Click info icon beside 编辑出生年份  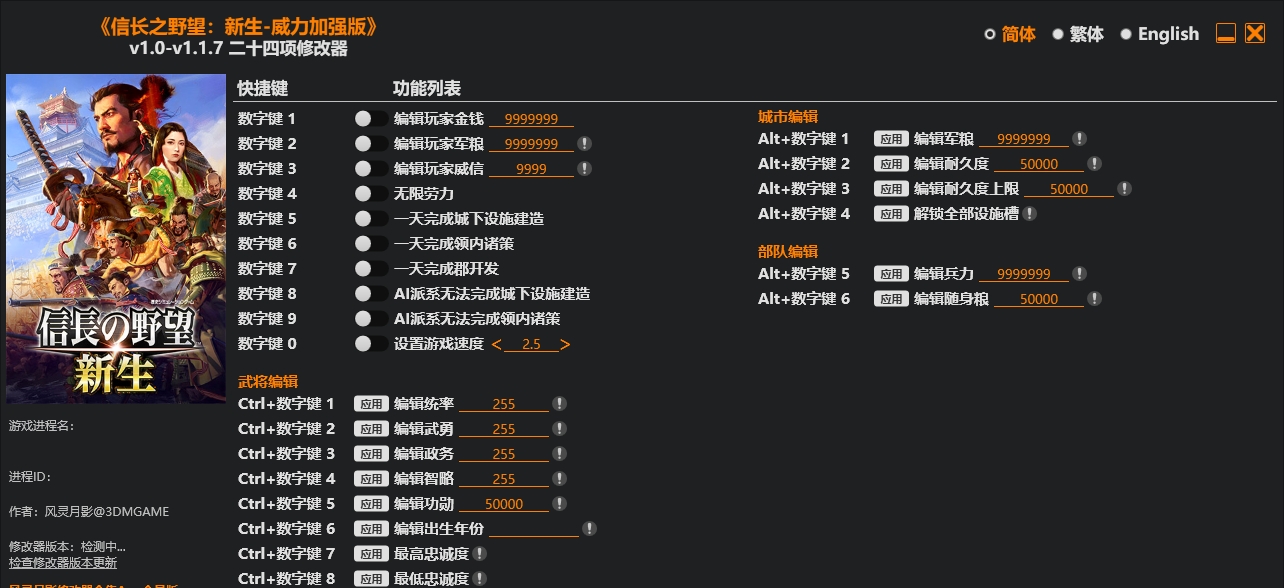[x=590, y=529]
